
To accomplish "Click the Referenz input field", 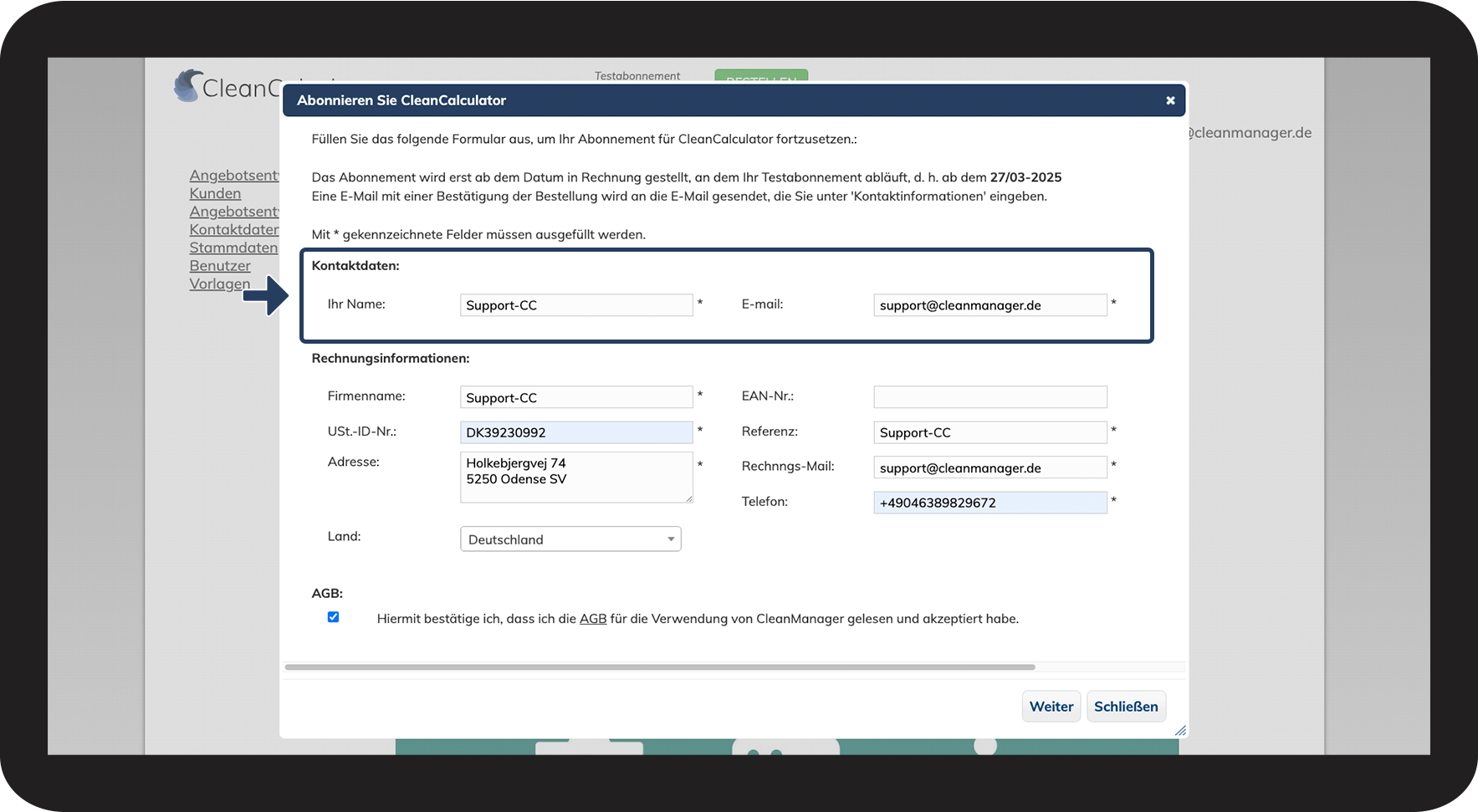I will pos(990,432).
